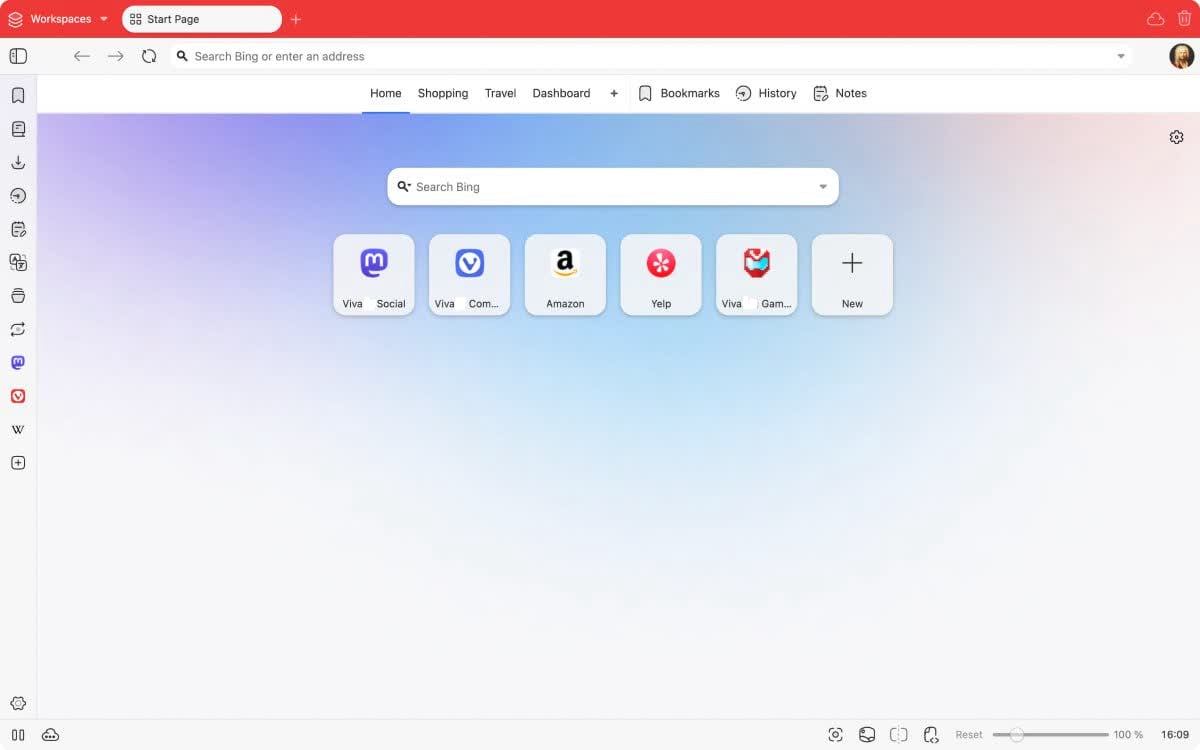The height and width of the screenshot is (750, 1200).
Task: Open the Dashboard tab on Start Page
Action: pos(561,93)
